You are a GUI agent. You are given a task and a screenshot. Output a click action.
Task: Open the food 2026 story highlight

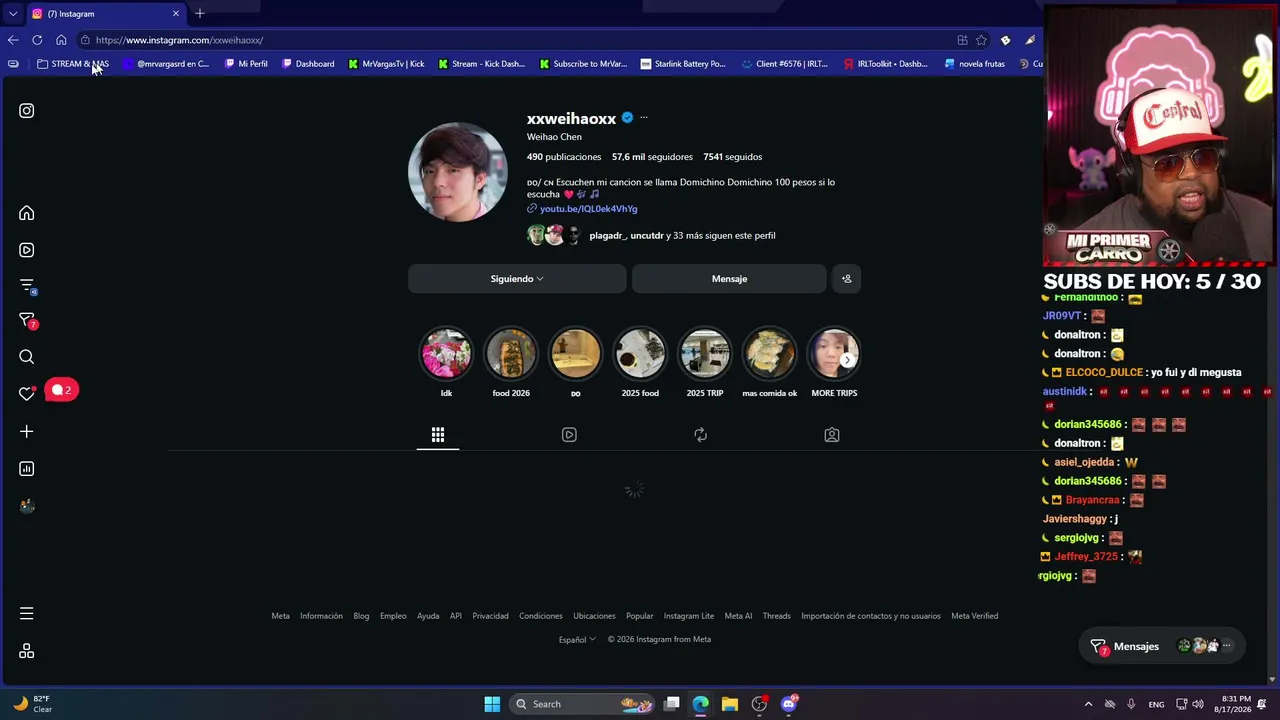point(511,354)
